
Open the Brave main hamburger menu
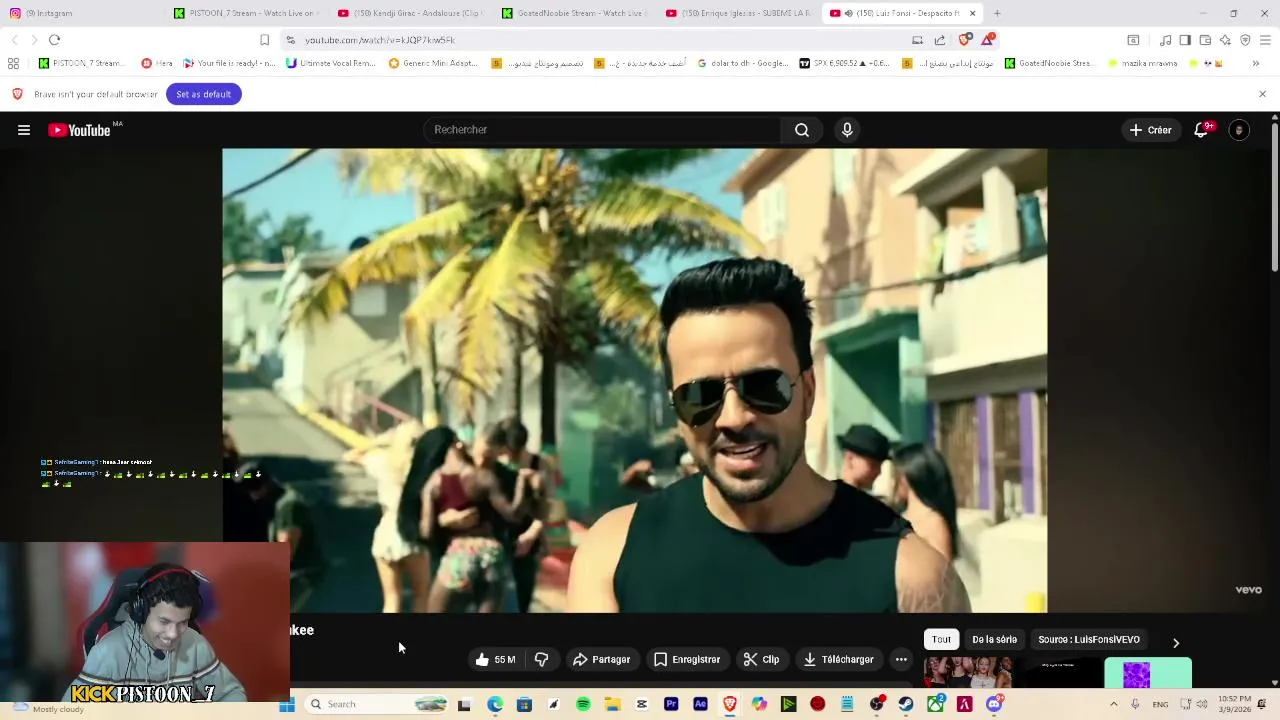[x=1265, y=40]
